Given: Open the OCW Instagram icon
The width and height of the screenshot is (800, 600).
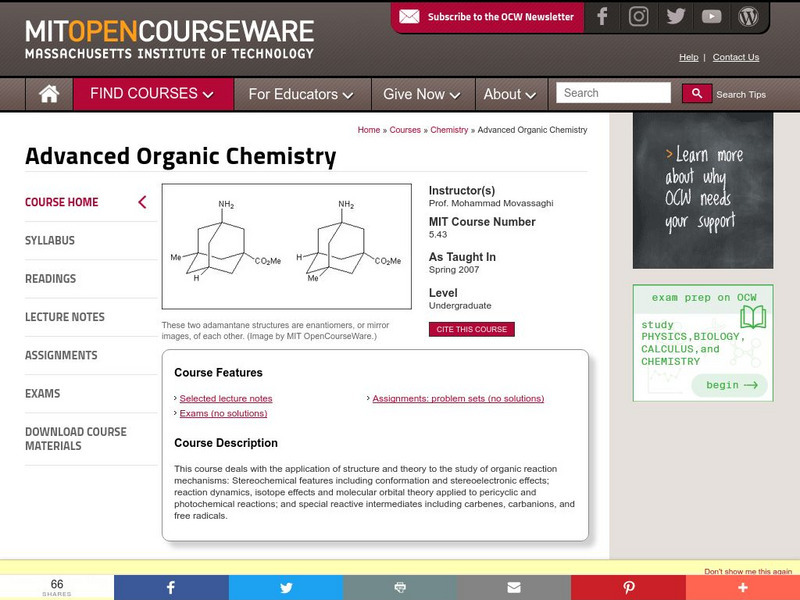Looking at the screenshot, I should [x=638, y=16].
